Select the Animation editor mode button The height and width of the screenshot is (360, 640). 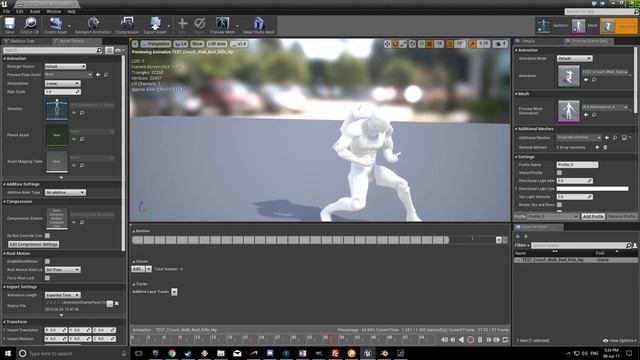coord(618,26)
